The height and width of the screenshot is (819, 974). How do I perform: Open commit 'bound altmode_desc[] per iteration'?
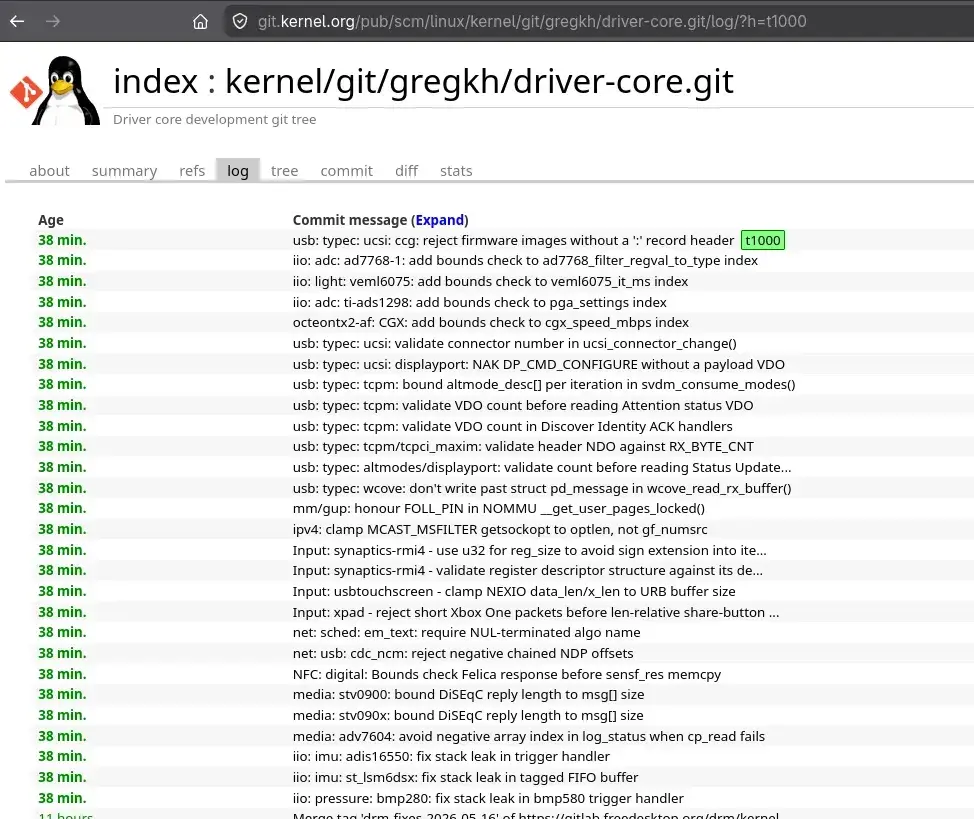(x=544, y=385)
